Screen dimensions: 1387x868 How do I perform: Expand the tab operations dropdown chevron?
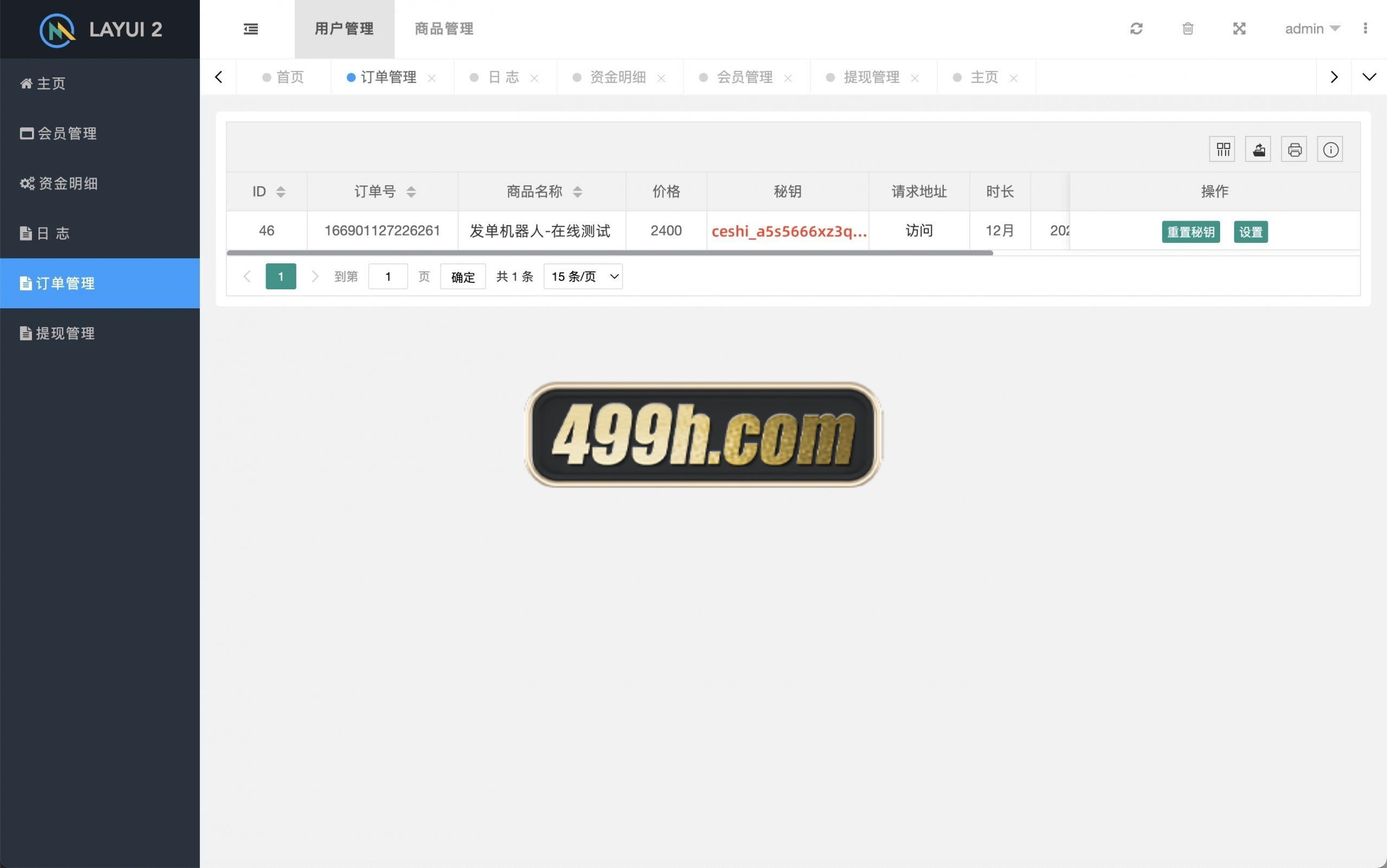tap(1369, 77)
